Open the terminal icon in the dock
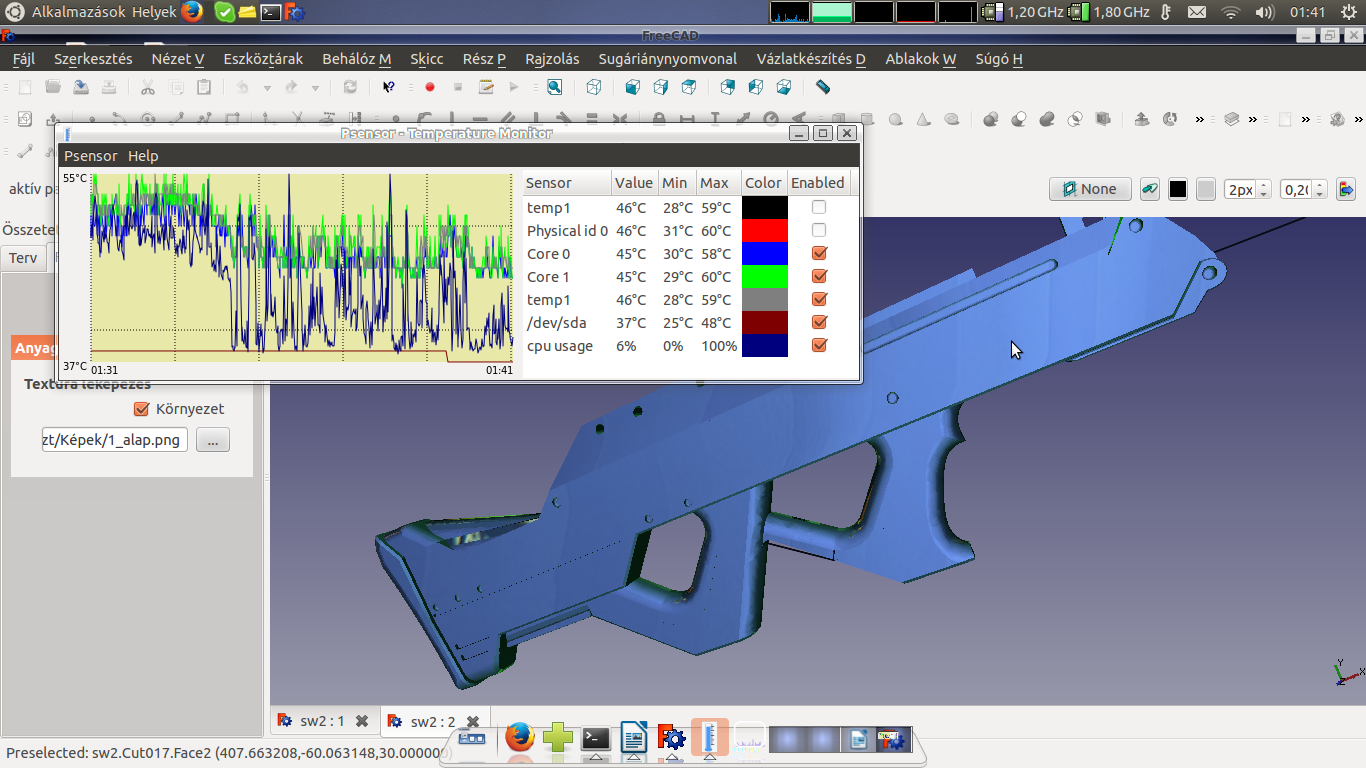The width and height of the screenshot is (1366, 768). pos(596,738)
